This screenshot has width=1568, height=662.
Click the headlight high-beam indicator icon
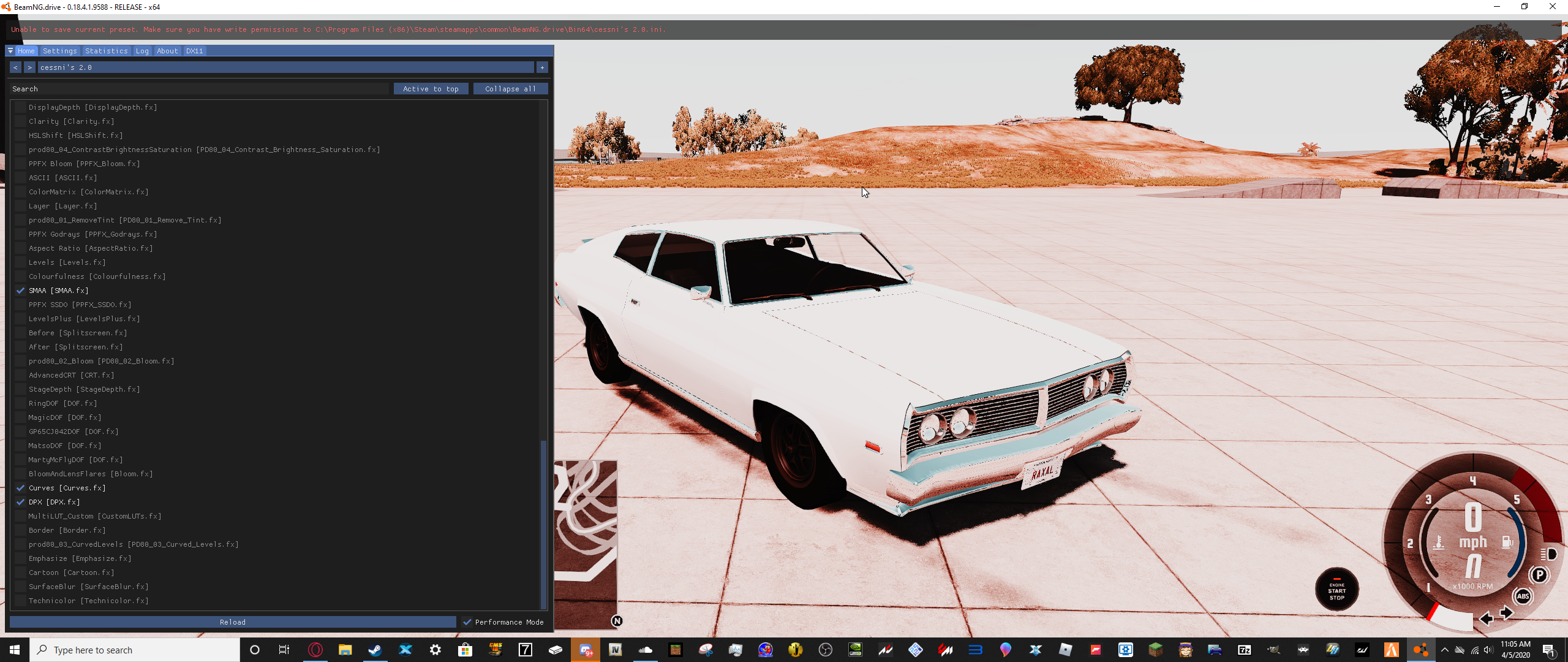click(x=1548, y=554)
